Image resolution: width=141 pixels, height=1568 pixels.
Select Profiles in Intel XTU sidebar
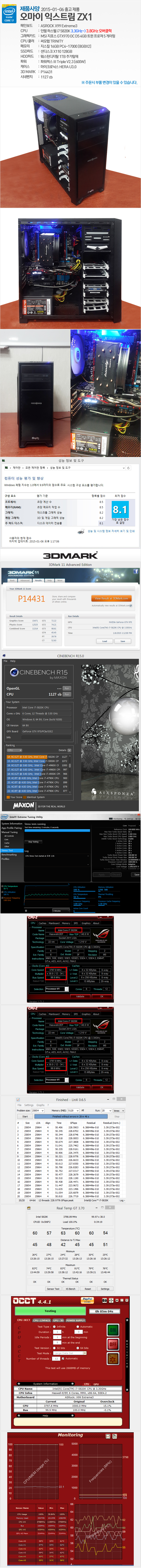click(x=6, y=859)
